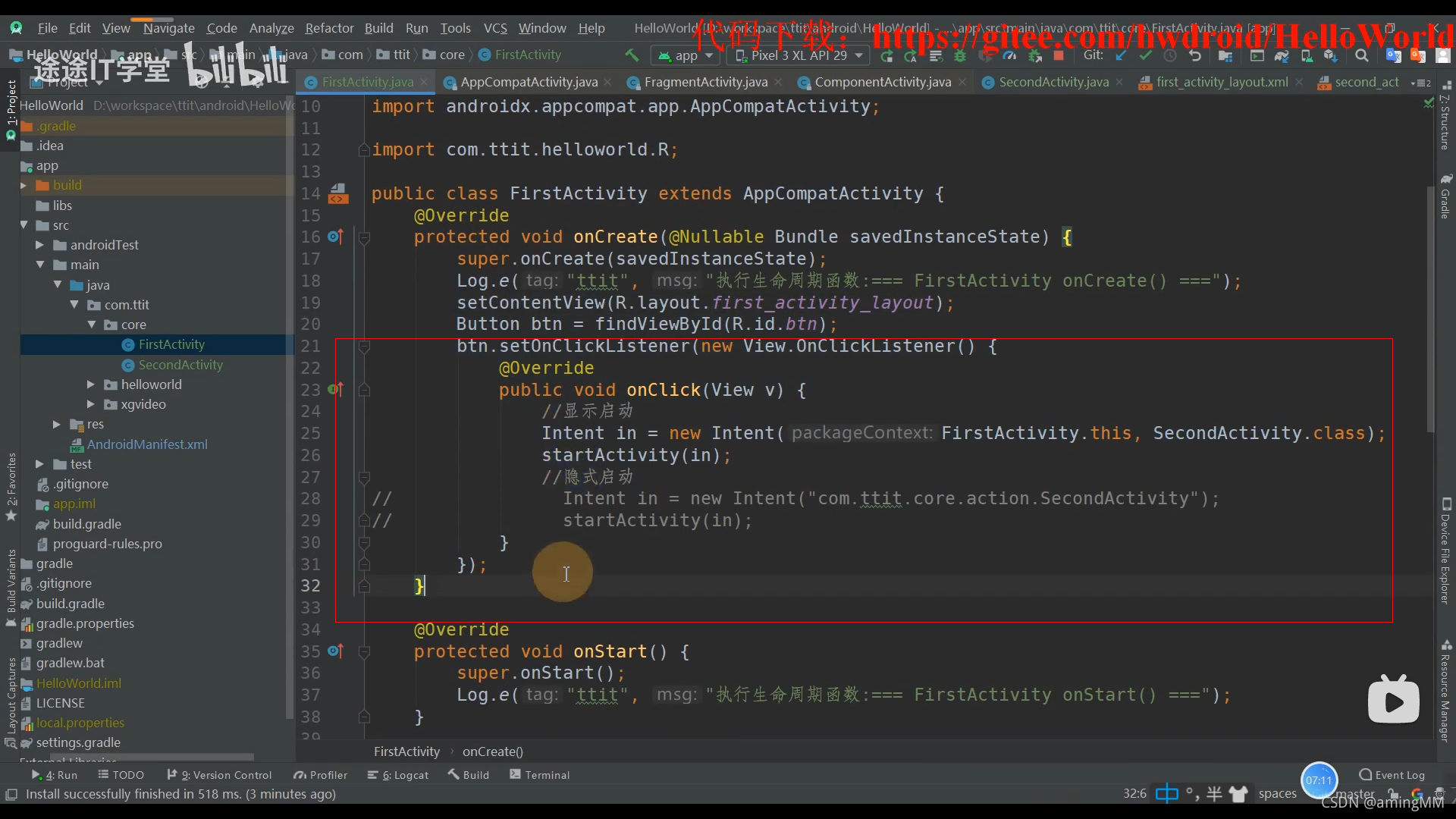1456x819 pixels.
Task: Collapse the src folder
Action: point(24,225)
